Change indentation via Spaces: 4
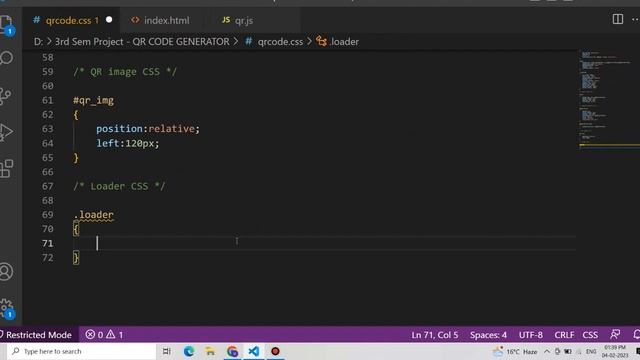The width and height of the screenshot is (640, 360). pyautogui.click(x=488, y=335)
